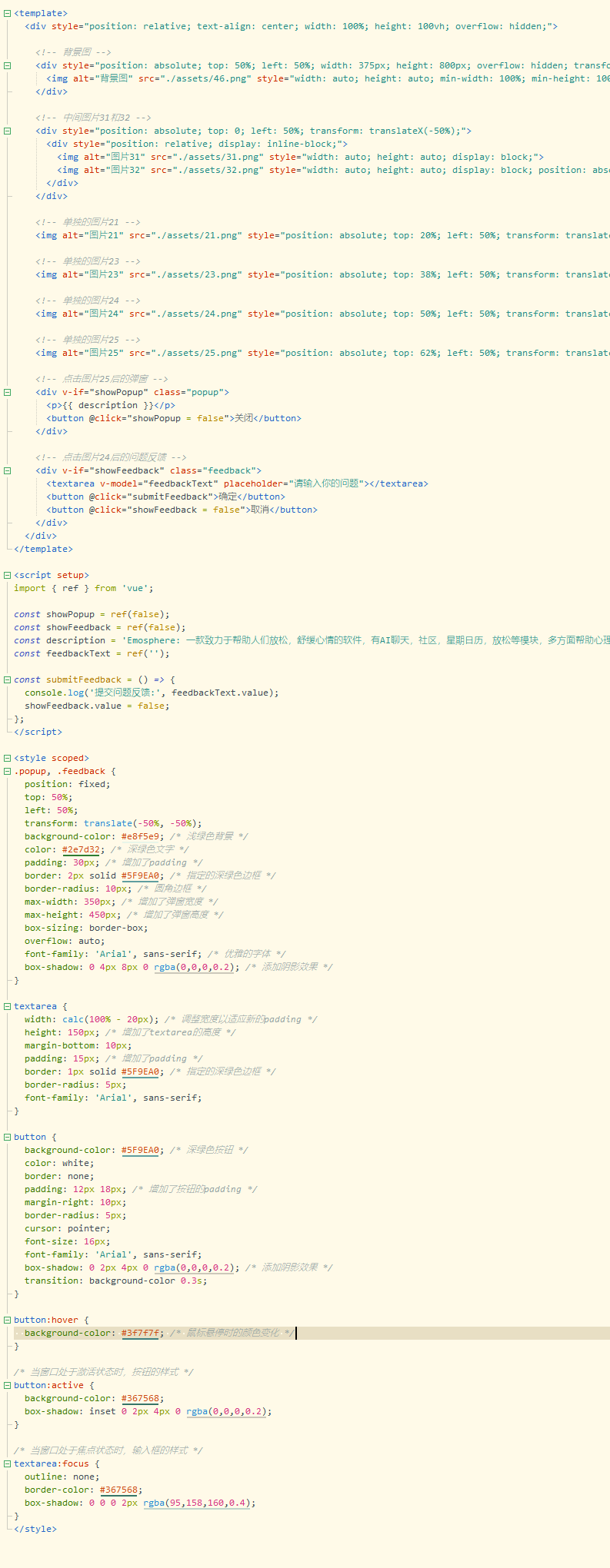Click the #e8f5e9 background color value
Image resolution: width=610 pixels, height=1568 pixels.
140,836
